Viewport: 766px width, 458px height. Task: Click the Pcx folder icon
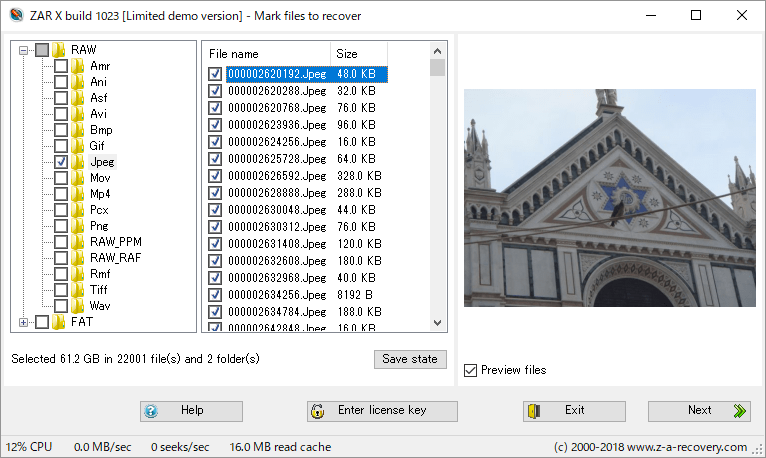(78, 210)
